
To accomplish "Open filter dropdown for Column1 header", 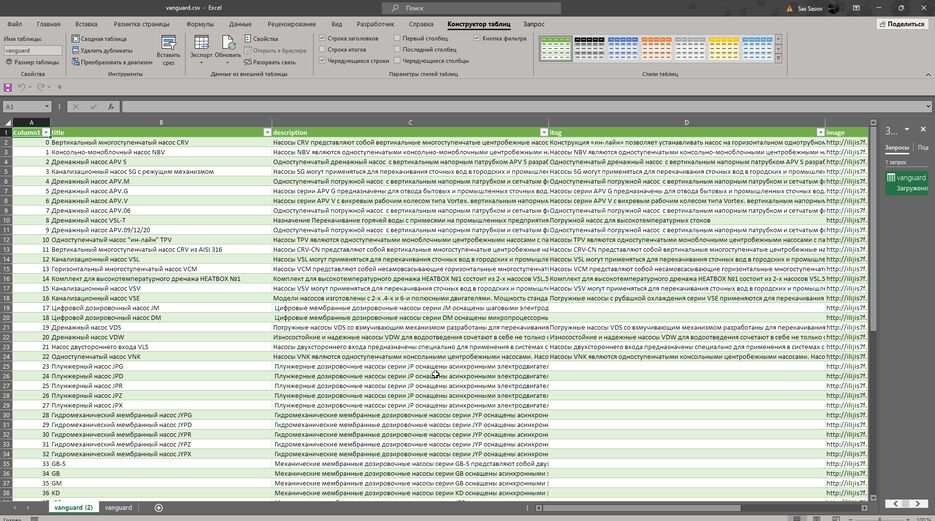I will click(x=46, y=132).
